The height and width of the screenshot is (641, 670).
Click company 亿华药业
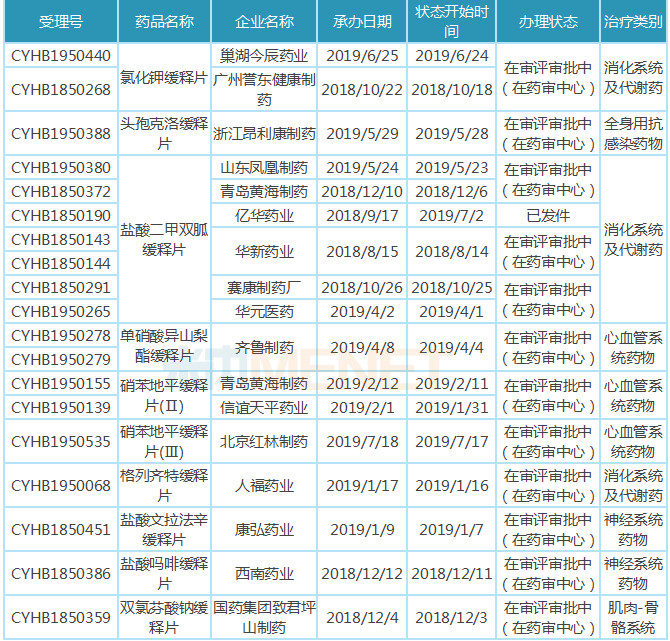point(264,215)
